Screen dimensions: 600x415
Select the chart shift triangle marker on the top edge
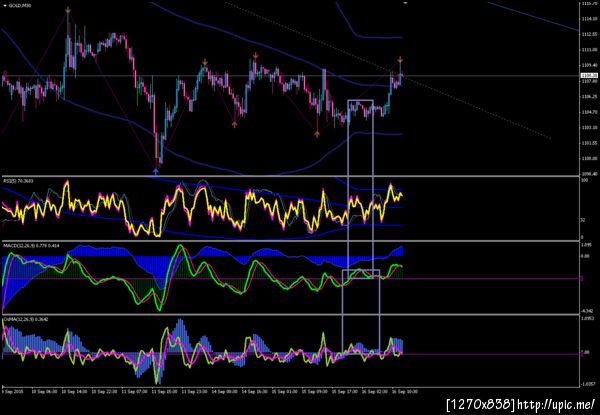[x=406, y=3]
